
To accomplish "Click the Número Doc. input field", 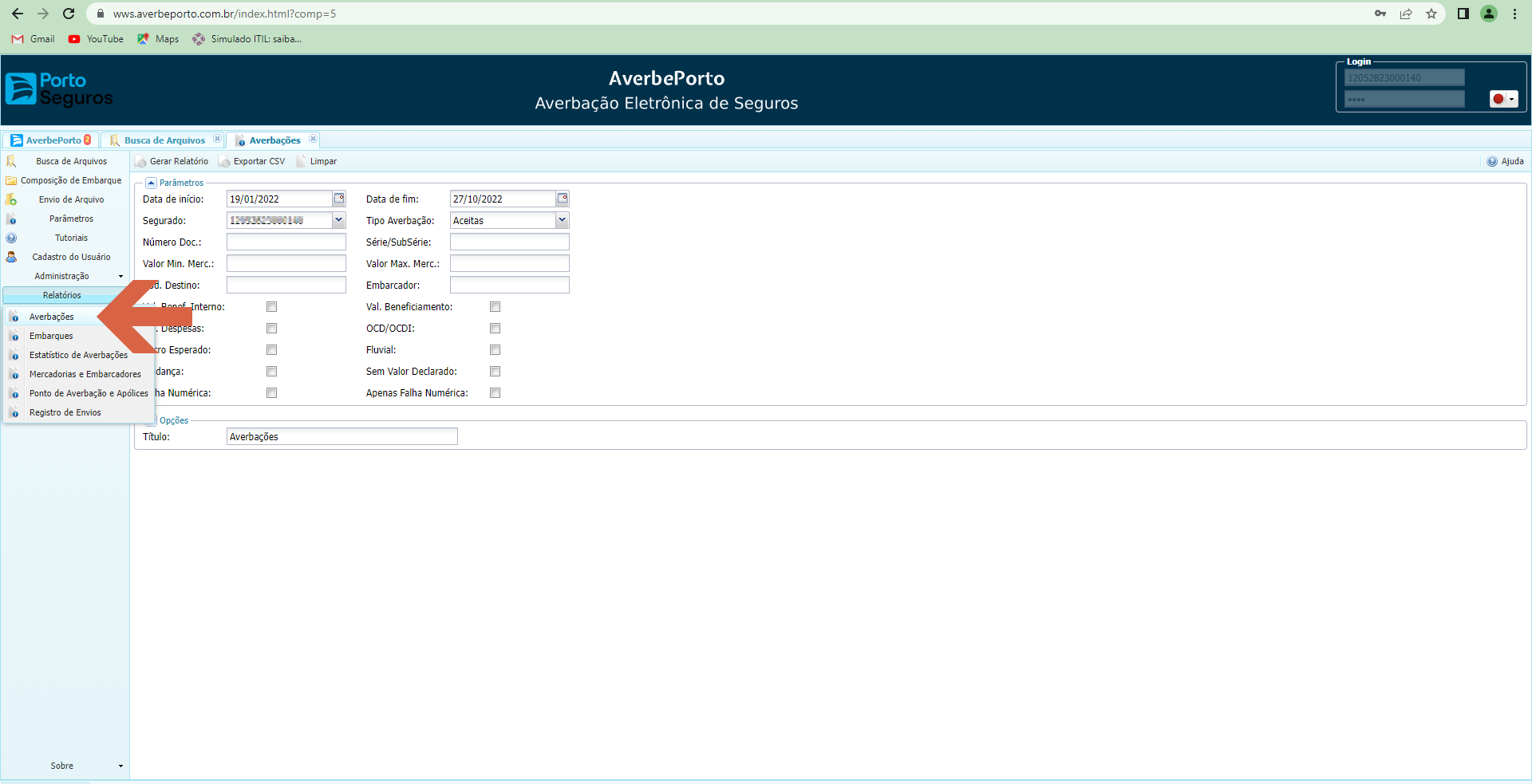I will tap(286, 242).
